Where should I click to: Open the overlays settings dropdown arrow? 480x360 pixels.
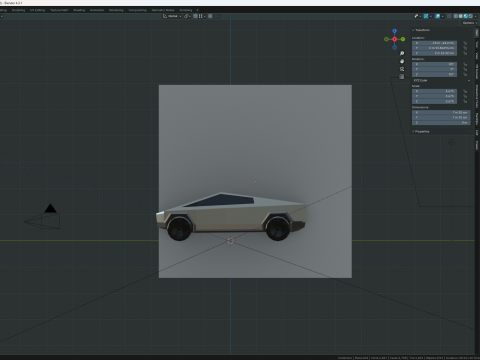point(442,16)
